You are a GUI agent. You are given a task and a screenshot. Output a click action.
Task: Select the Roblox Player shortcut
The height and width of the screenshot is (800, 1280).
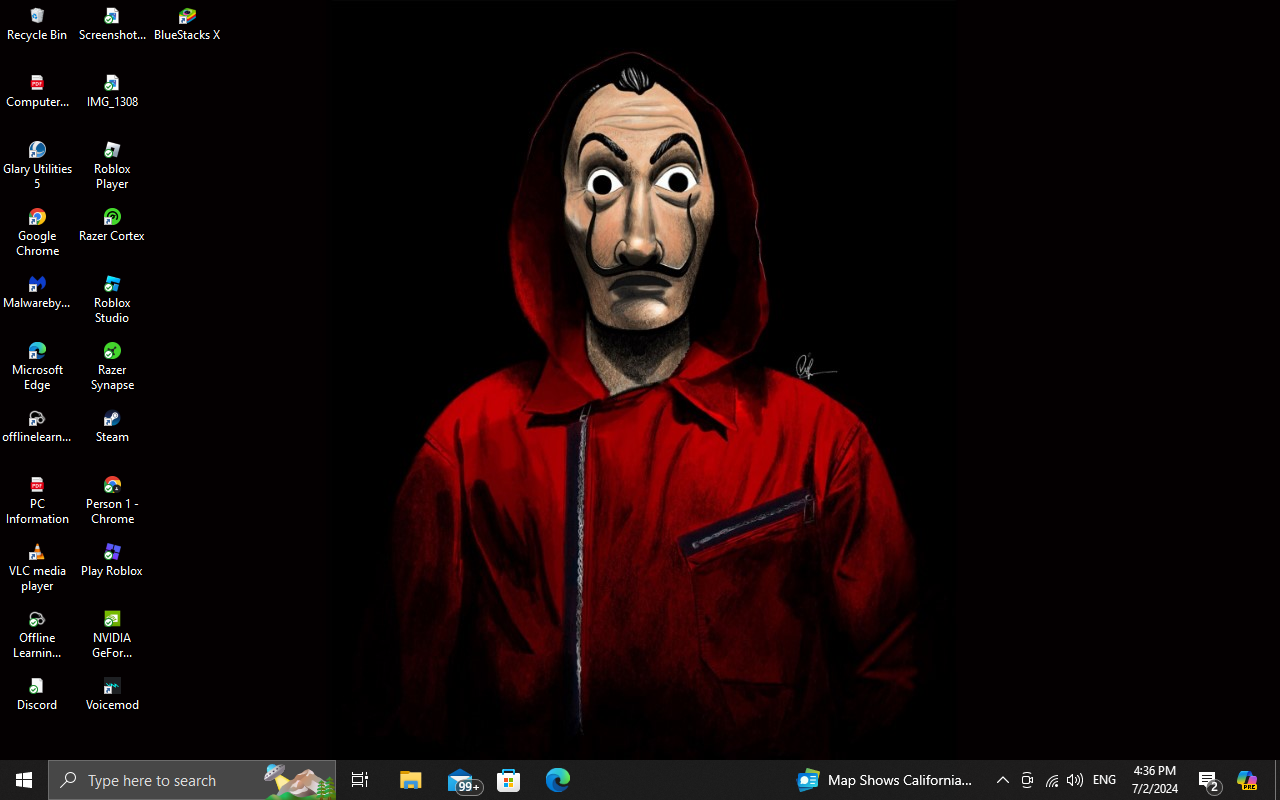112,166
